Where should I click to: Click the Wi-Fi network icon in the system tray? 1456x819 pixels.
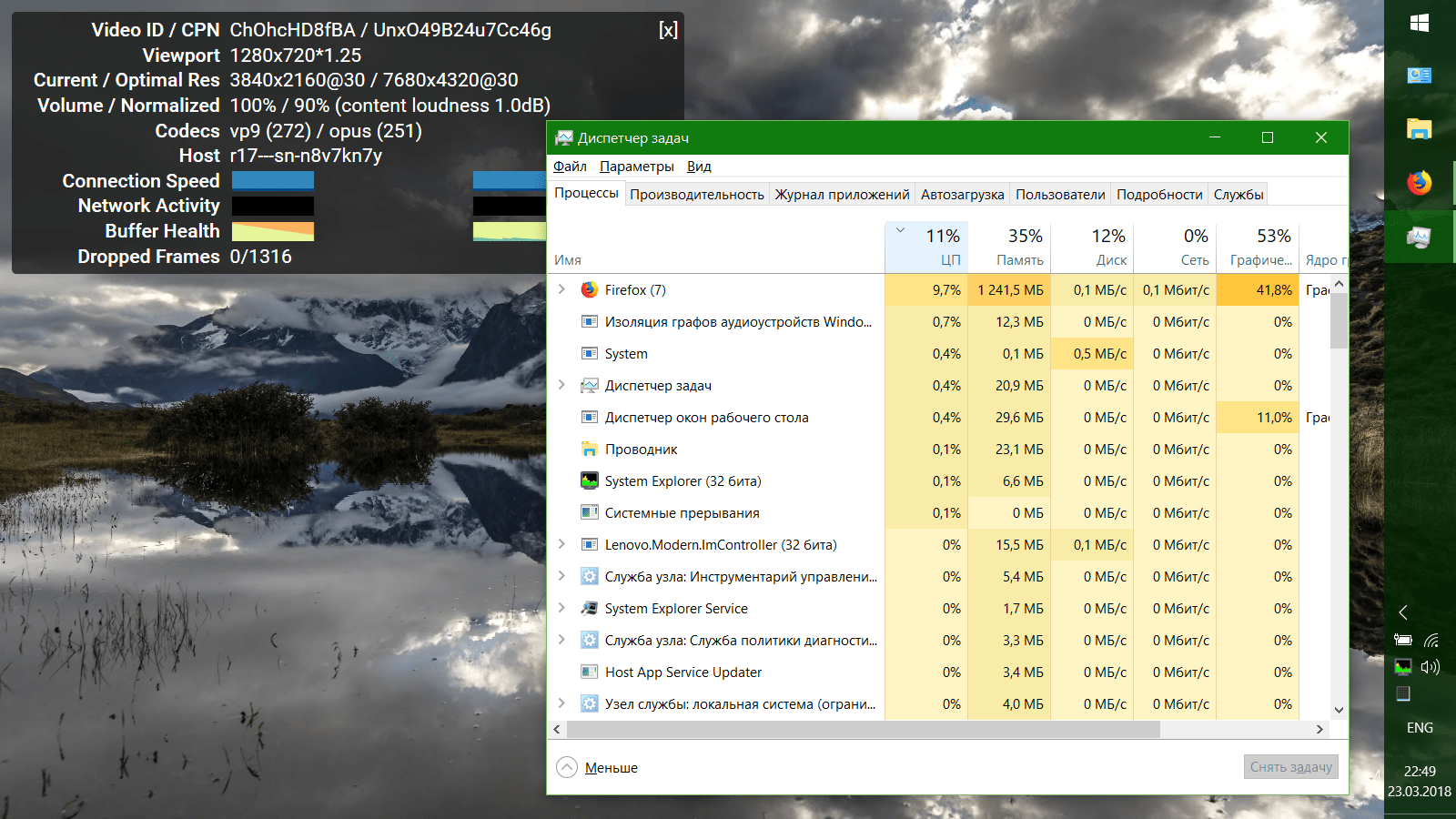coord(1431,640)
